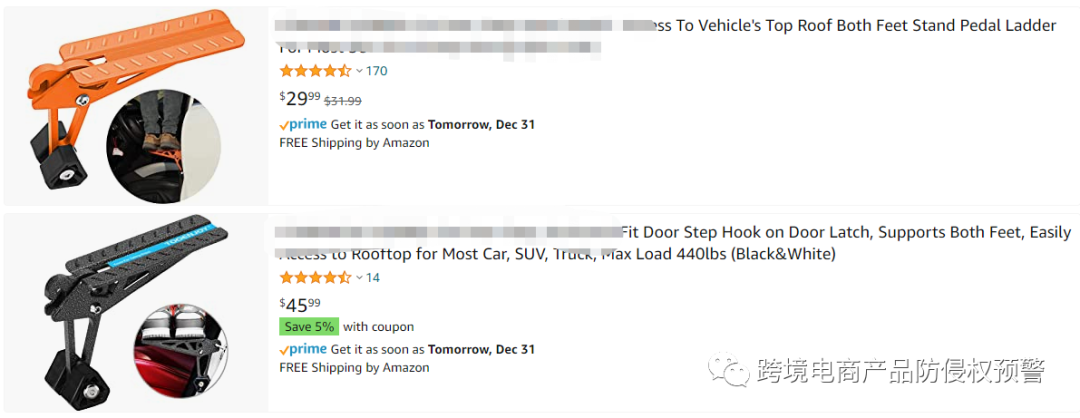Open the 14 customer reviews link
Viewport: 1080px width, 418px height.
[373, 277]
